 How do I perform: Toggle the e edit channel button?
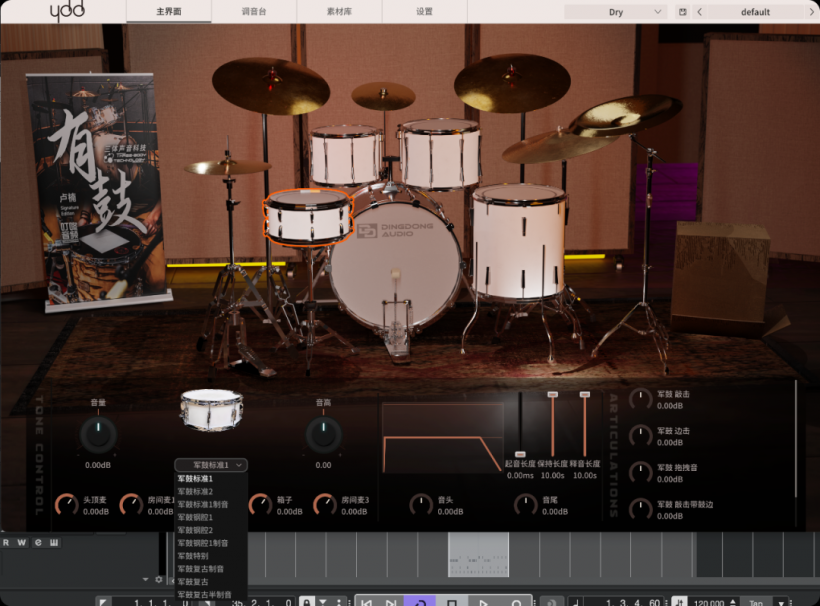38,543
